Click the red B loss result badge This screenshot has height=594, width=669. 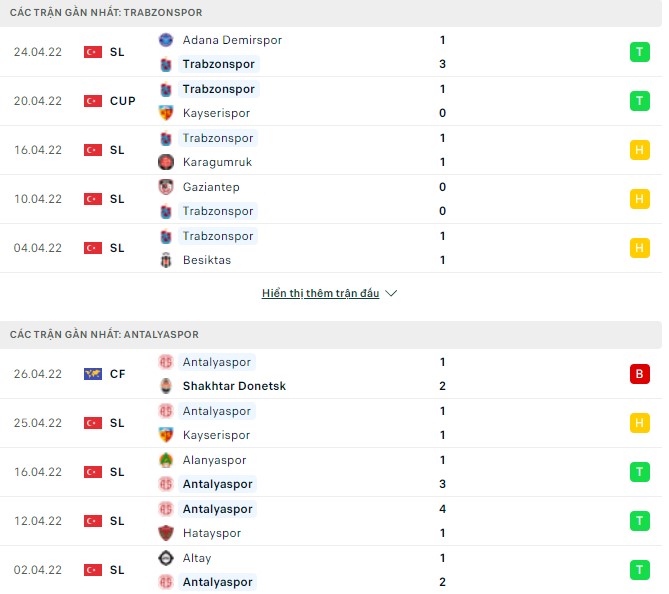coord(640,374)
